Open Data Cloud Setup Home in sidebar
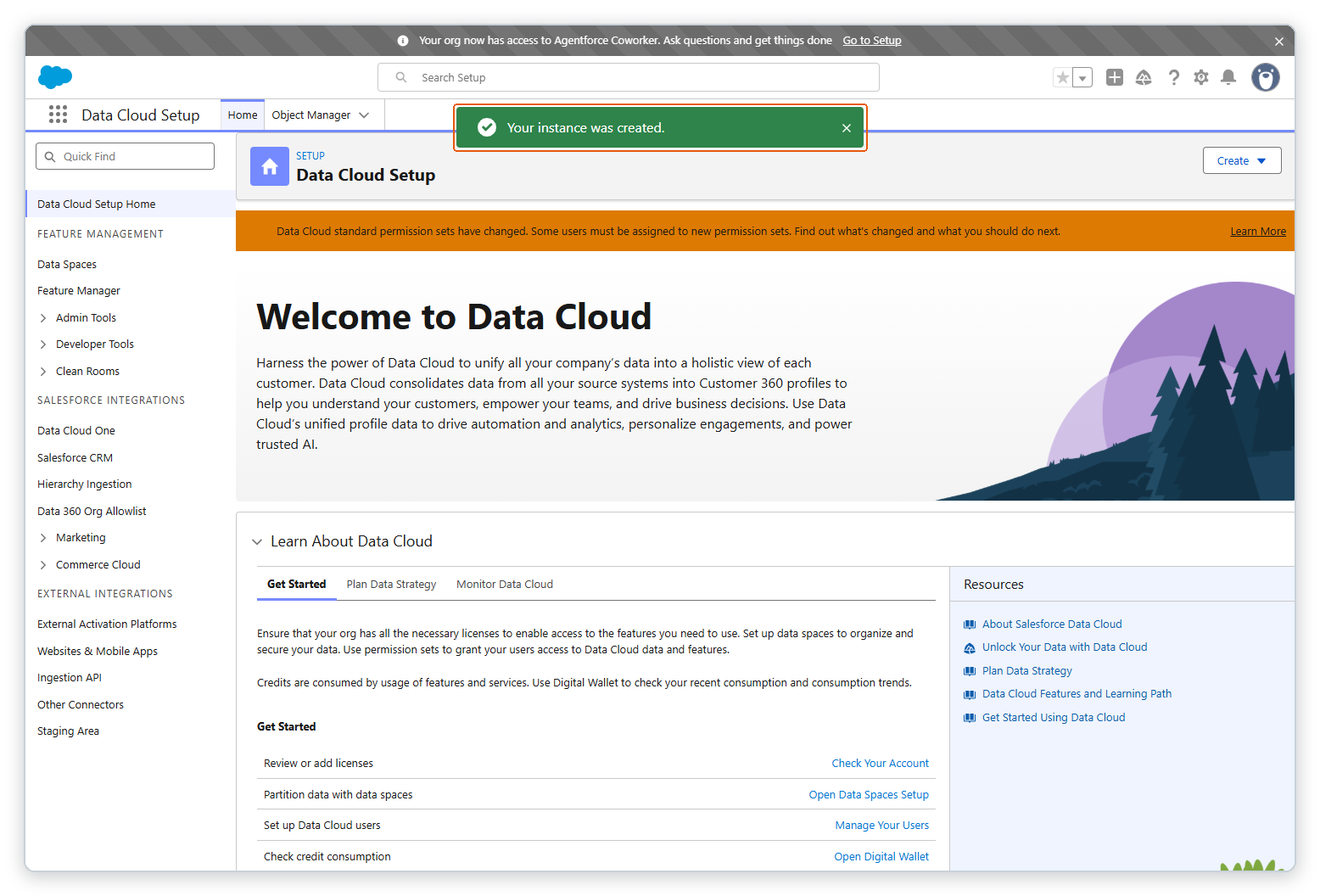 click(x=96, y=204)
